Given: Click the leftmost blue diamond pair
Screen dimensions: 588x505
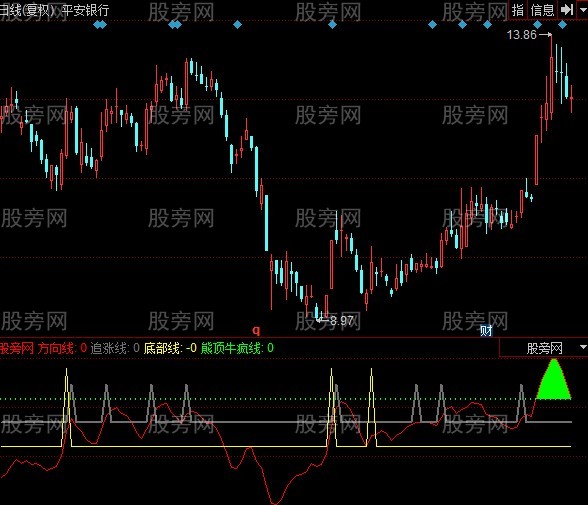Looking at the screenshot, I should (x=100, y=25).
